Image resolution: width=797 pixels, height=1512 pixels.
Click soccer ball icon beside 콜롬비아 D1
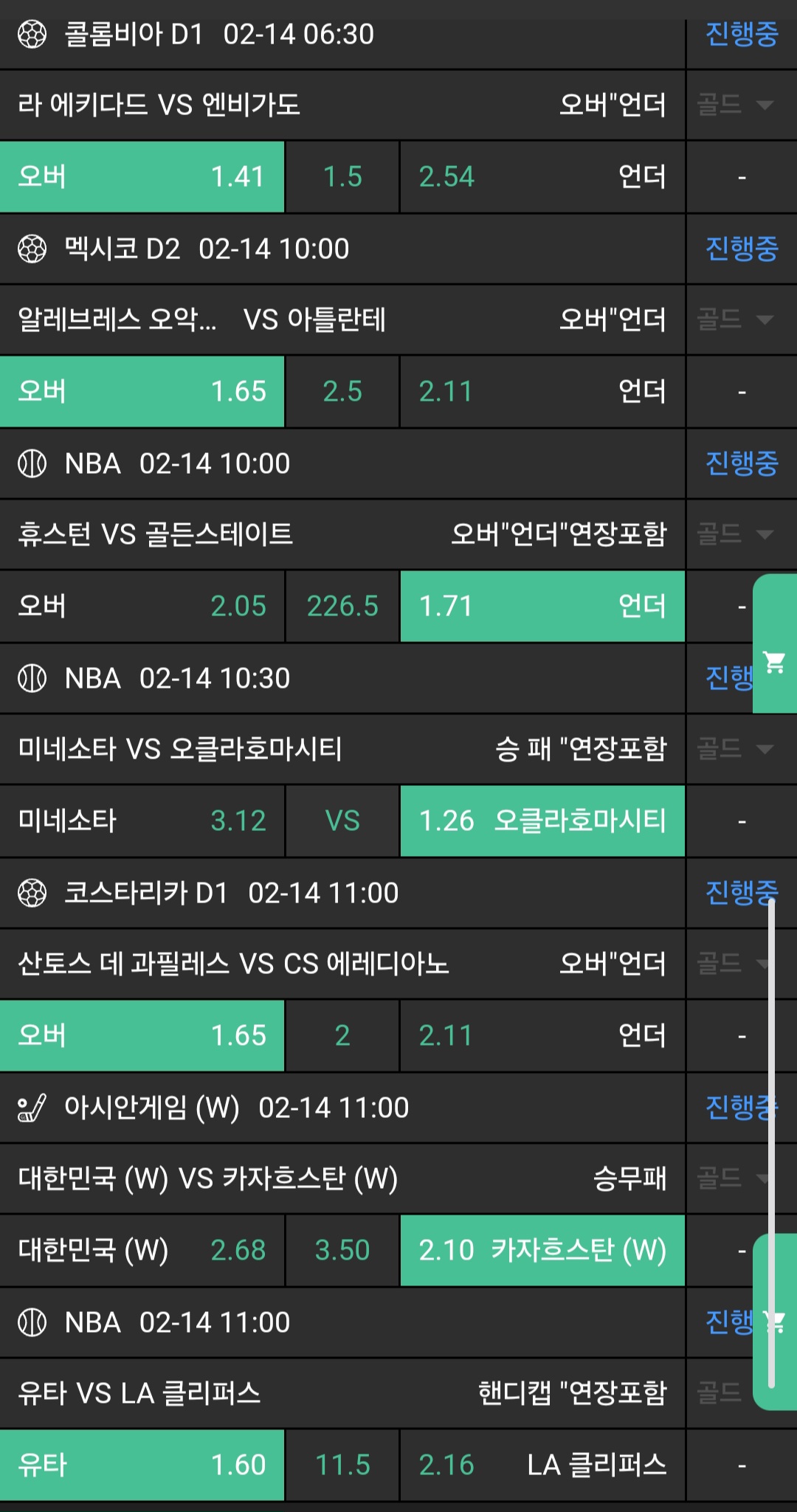(x=32, y=34)
